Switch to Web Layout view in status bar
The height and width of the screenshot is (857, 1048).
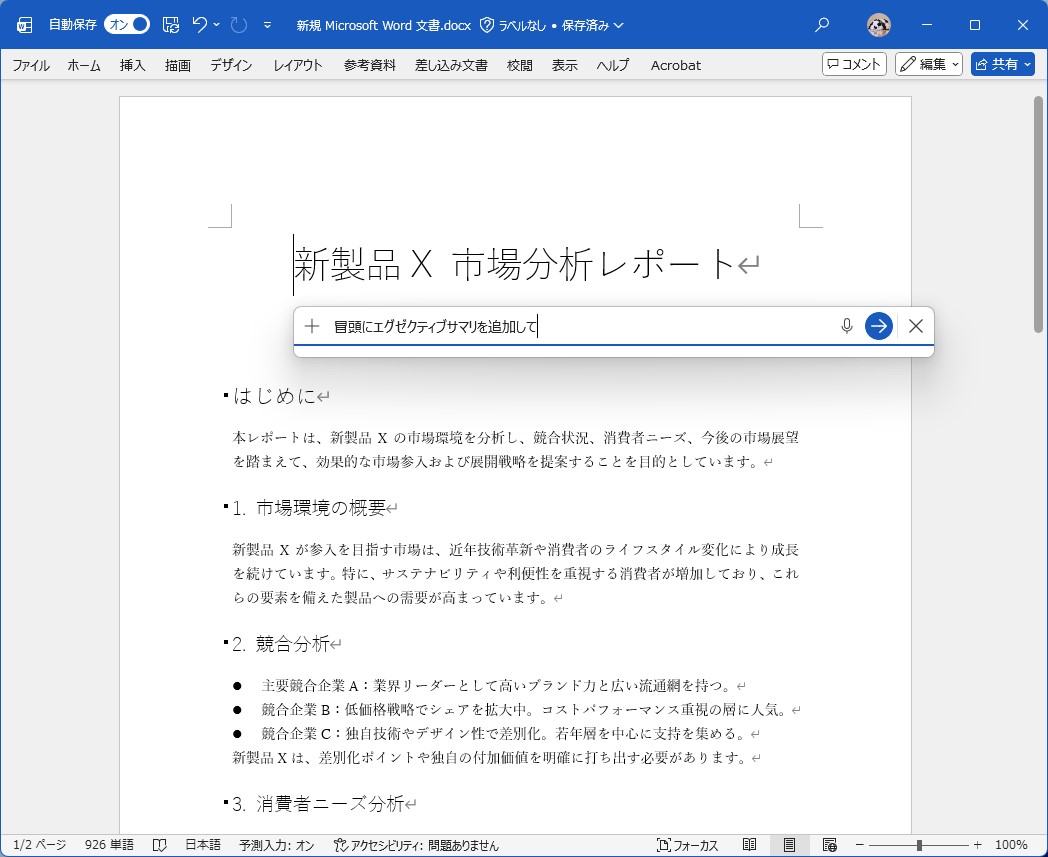827,847
